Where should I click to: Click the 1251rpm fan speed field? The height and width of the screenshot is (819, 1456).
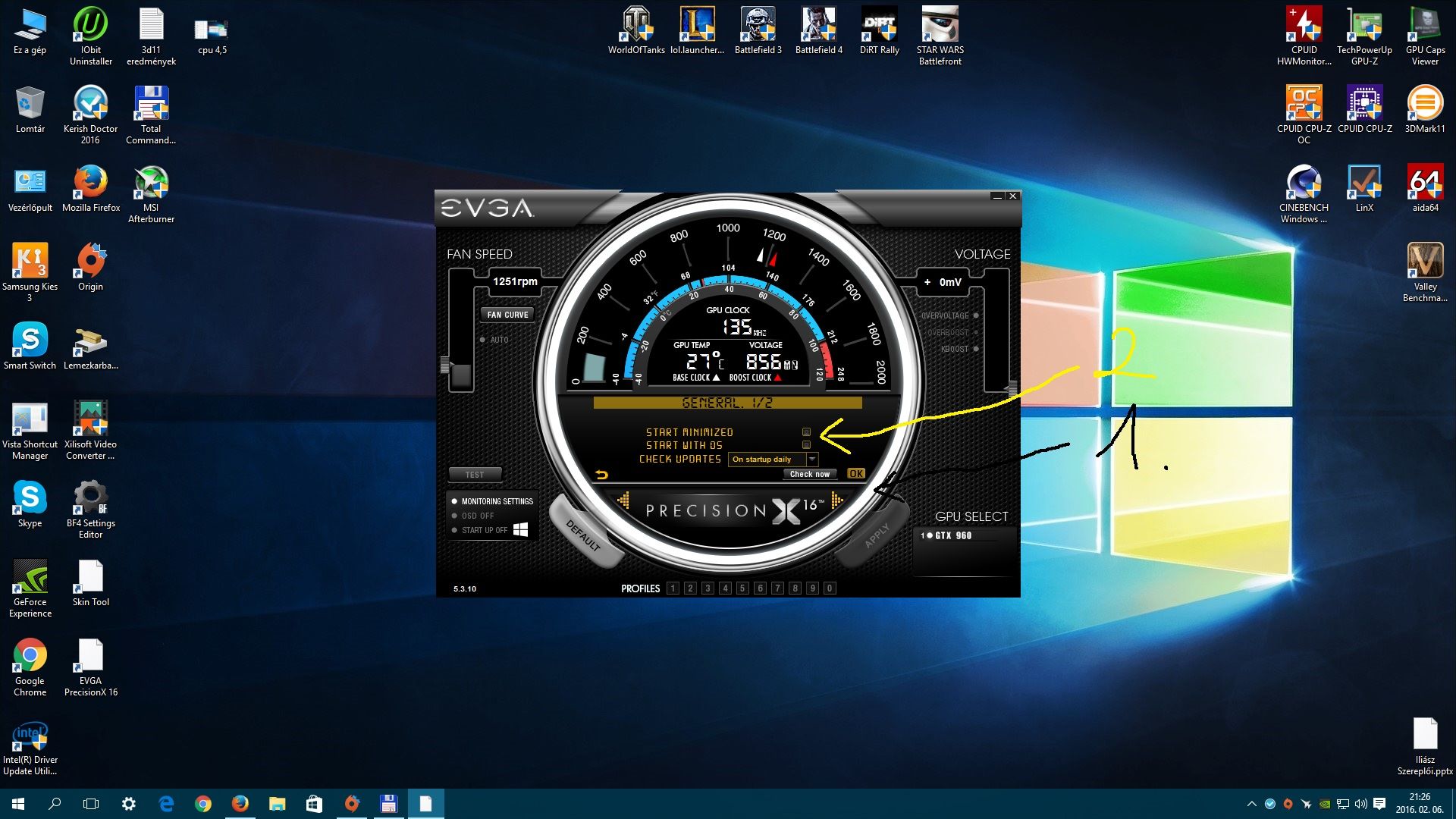point(515,281)
